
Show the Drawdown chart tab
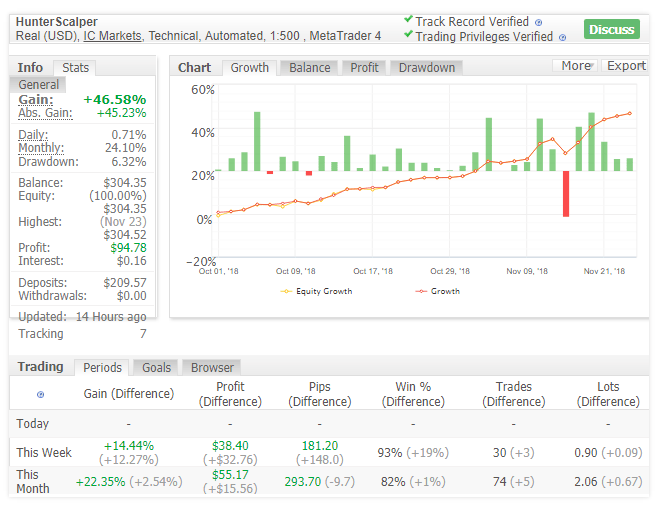point(426,68)
